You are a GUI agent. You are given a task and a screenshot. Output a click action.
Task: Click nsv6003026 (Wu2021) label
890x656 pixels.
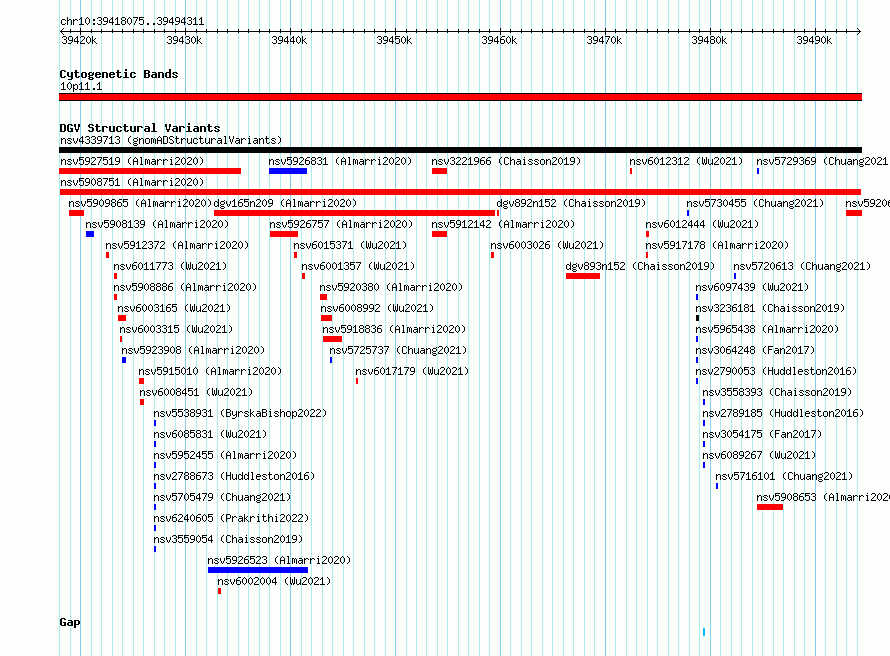[x=547, y=245]
